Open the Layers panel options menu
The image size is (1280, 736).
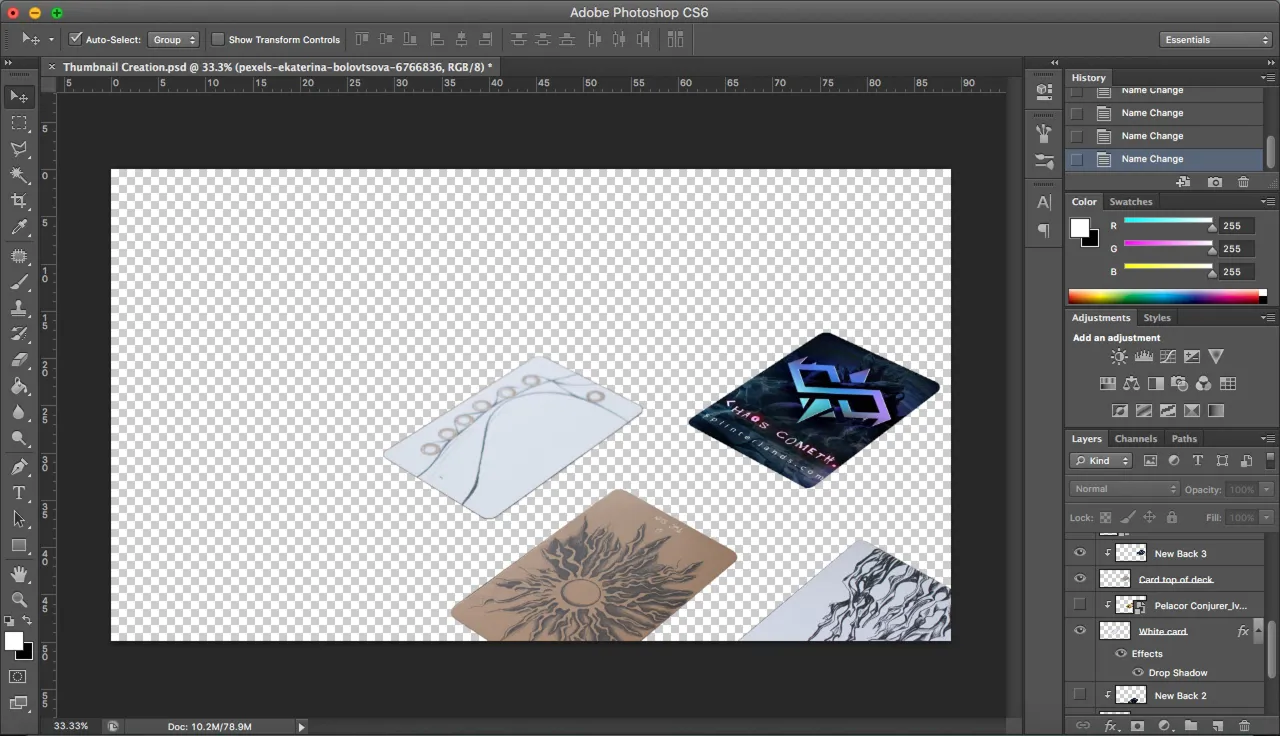pyautogui.click(x=1268, y=439)
